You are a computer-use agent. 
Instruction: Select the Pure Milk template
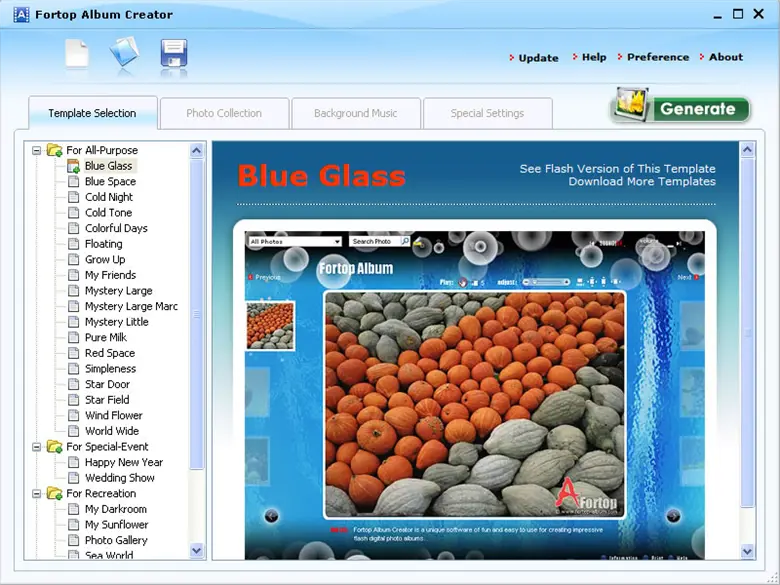click(106, 337)
